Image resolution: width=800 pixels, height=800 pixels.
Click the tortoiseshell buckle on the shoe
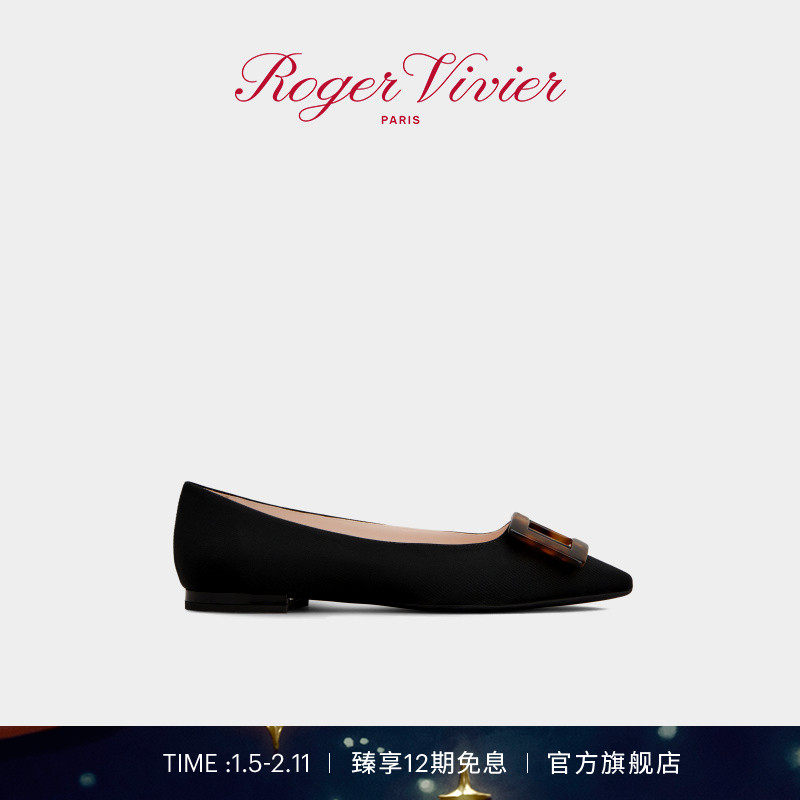pyautogui.click(x=548, y=539)
